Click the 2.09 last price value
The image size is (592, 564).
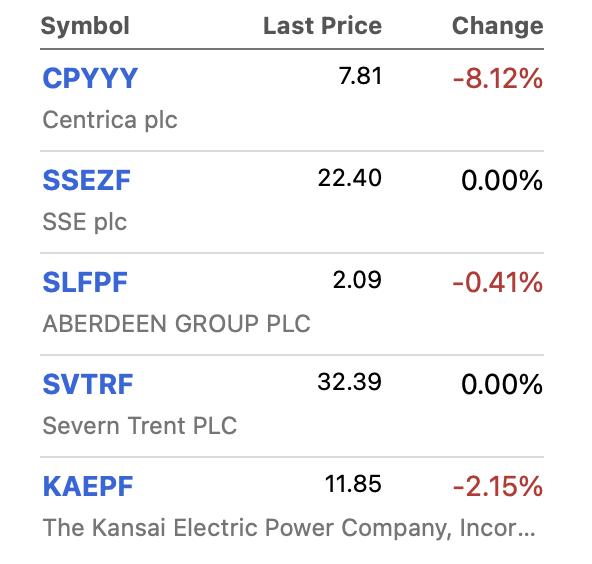(x=357, y=280)
